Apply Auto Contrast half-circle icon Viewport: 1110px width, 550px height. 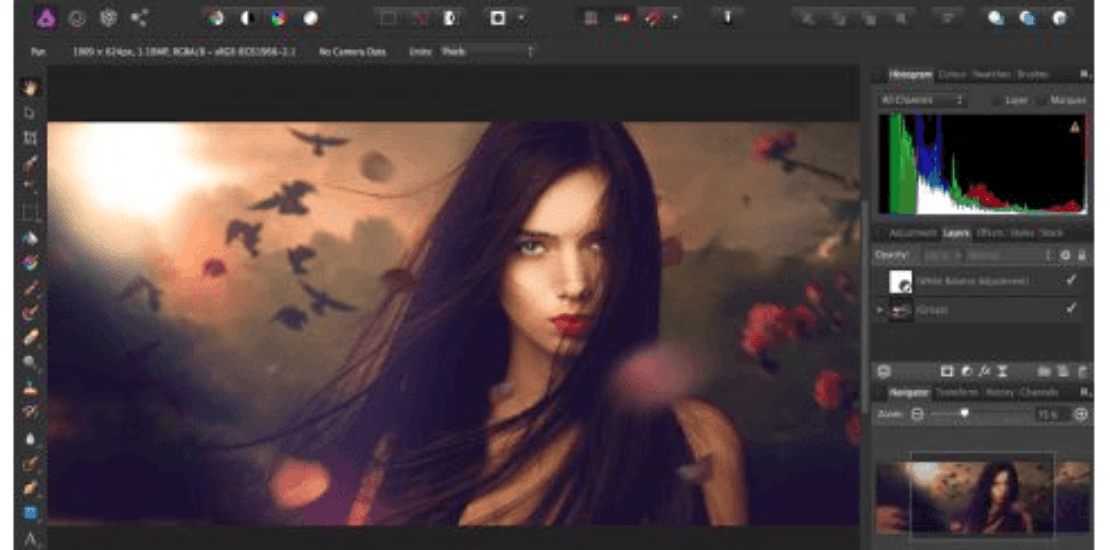pyautogui.click(x=246, y=18)
